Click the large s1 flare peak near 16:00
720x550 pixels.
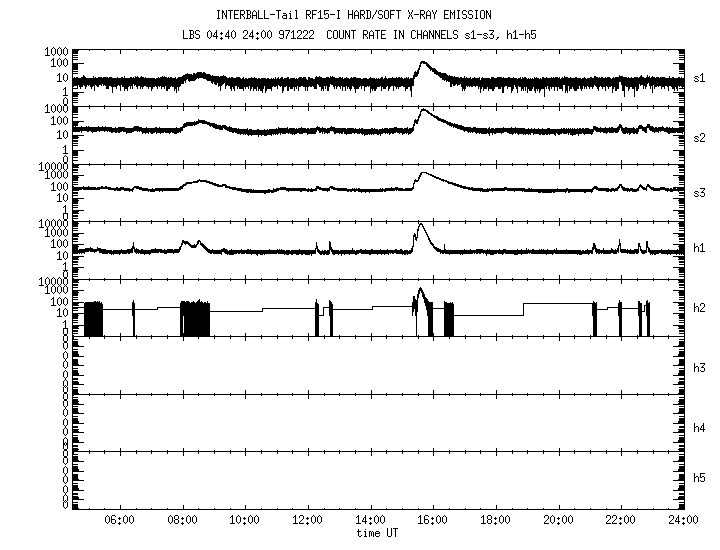click(x=424, y=64)
